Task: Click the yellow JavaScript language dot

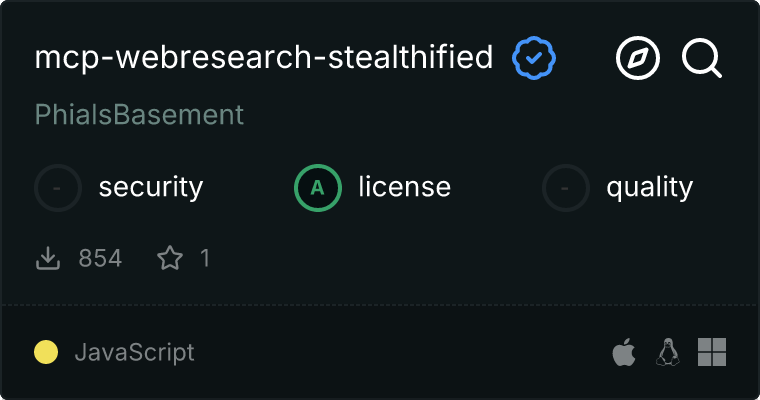Action: click(46, 352)
